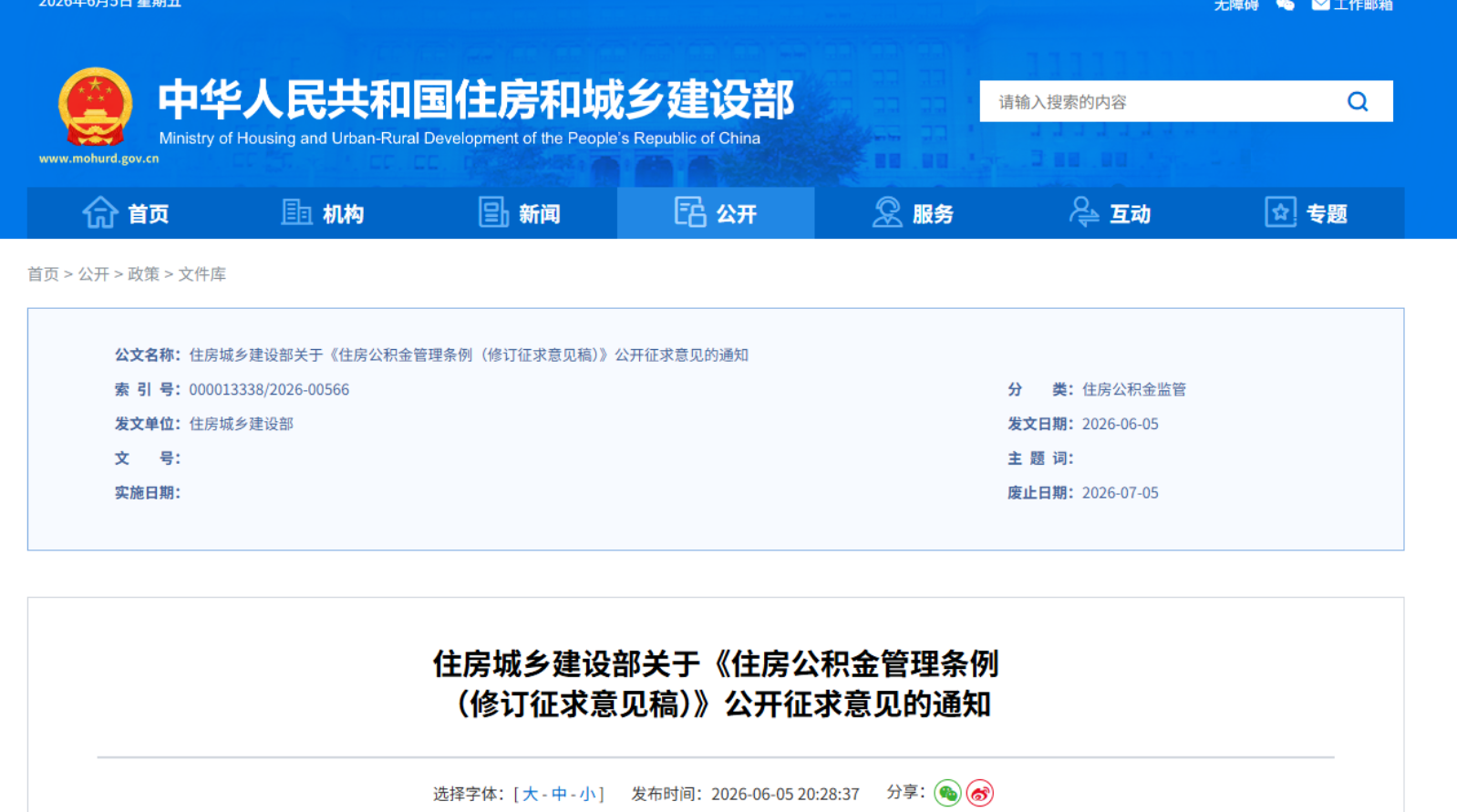Click the search magnifier icon
1457x812 pixels.
click(1358, 101)
